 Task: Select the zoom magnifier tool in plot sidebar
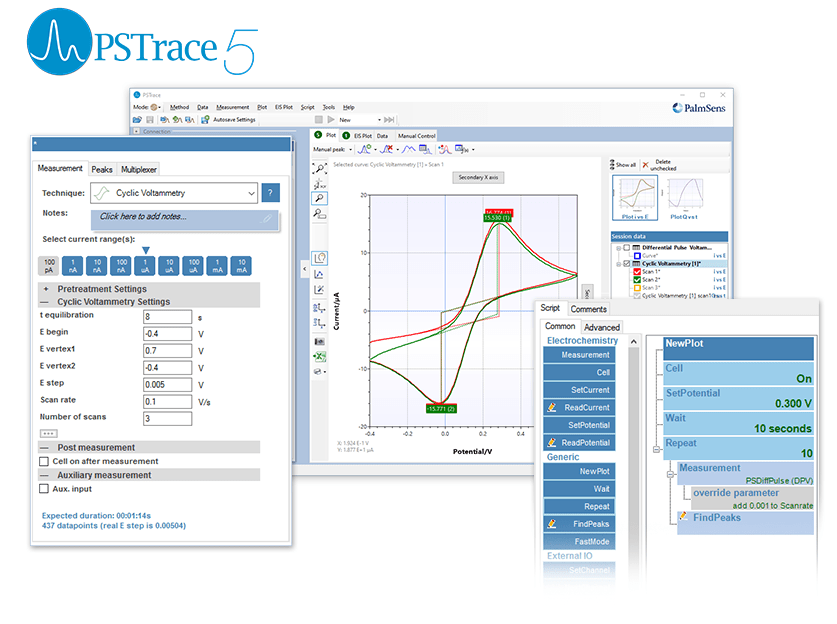tap(319, 199)
